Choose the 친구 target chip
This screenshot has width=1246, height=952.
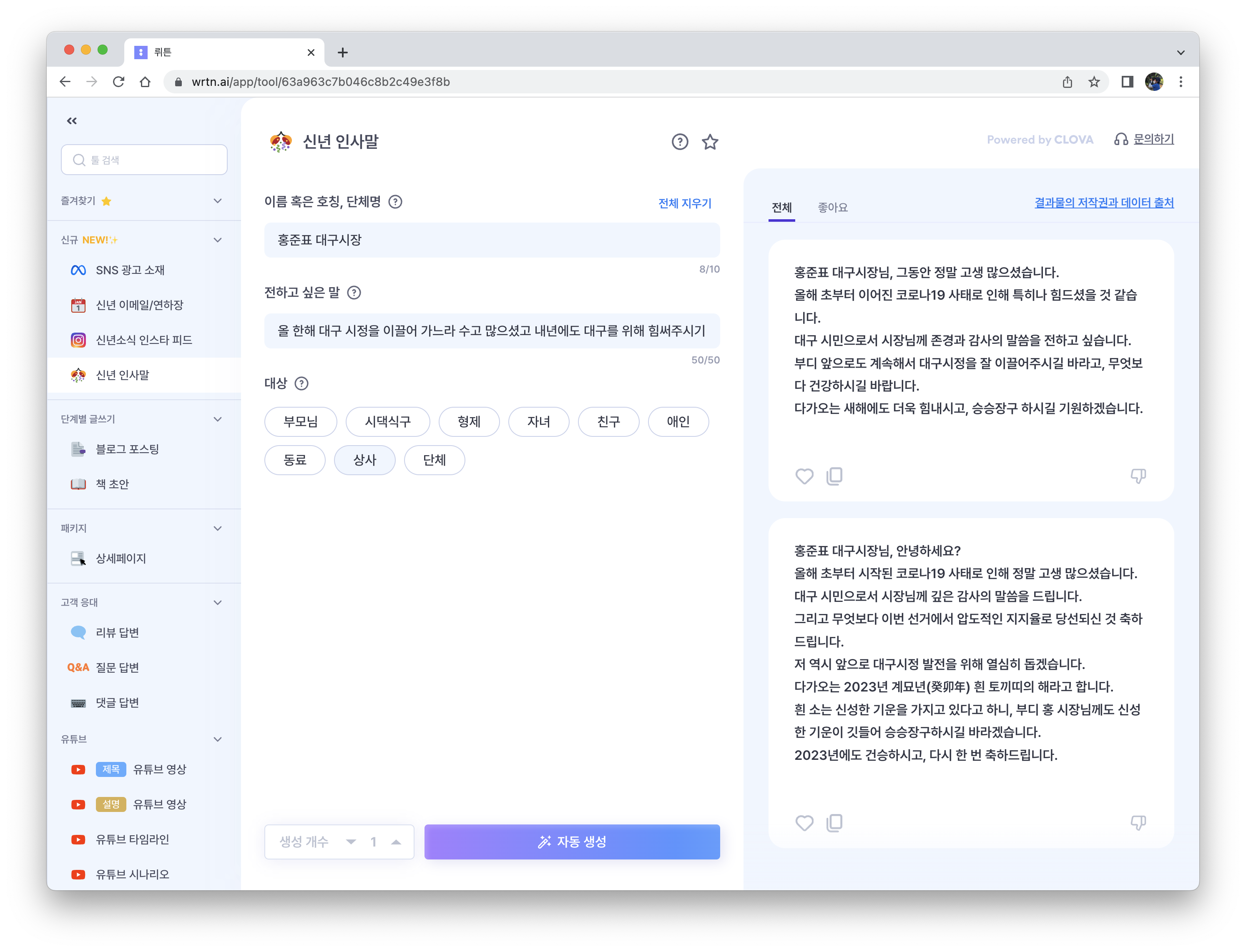pyautogui.click(x=608, y=421)
